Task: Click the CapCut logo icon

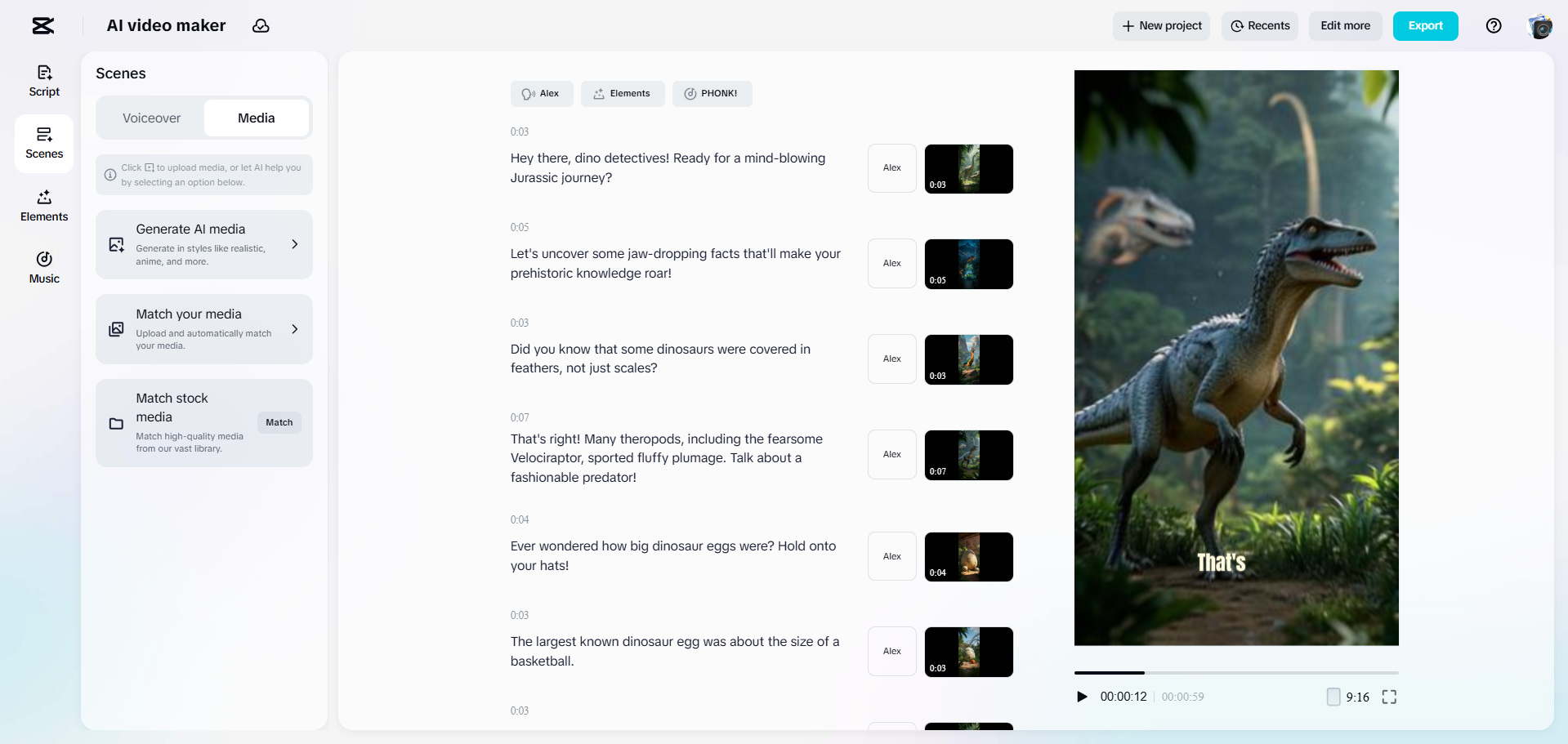Action: click(x=43, y=26)
